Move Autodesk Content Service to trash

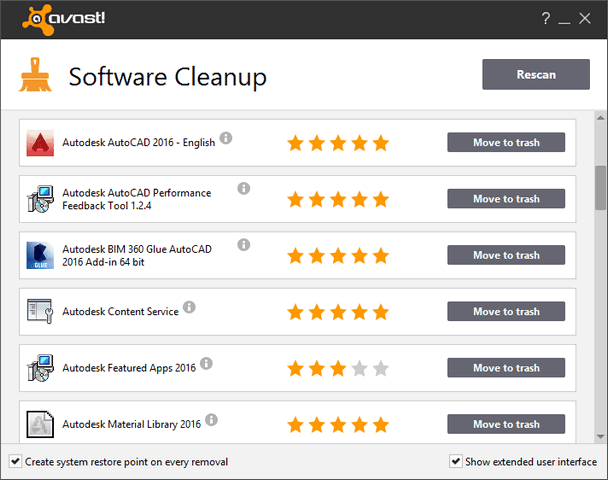click(506, 311)
